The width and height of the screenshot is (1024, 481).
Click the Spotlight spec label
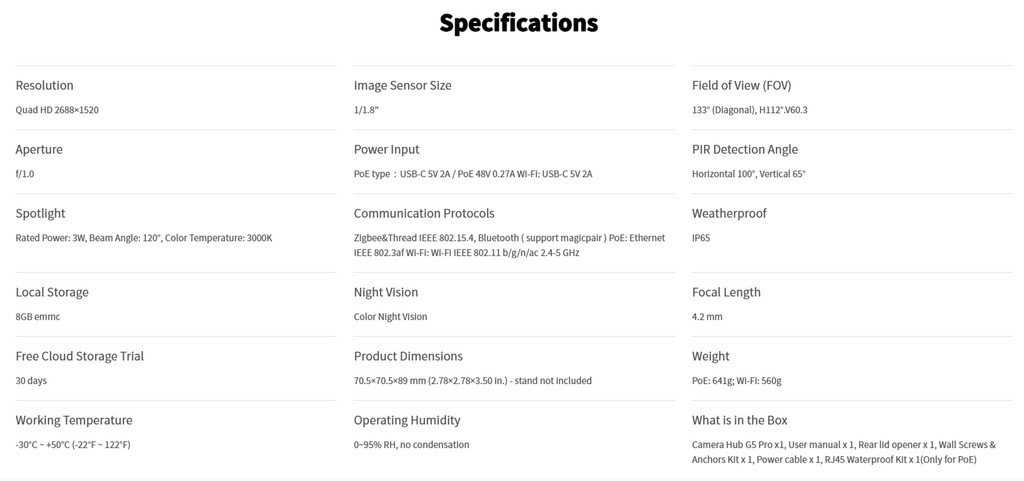pos(40,214)
